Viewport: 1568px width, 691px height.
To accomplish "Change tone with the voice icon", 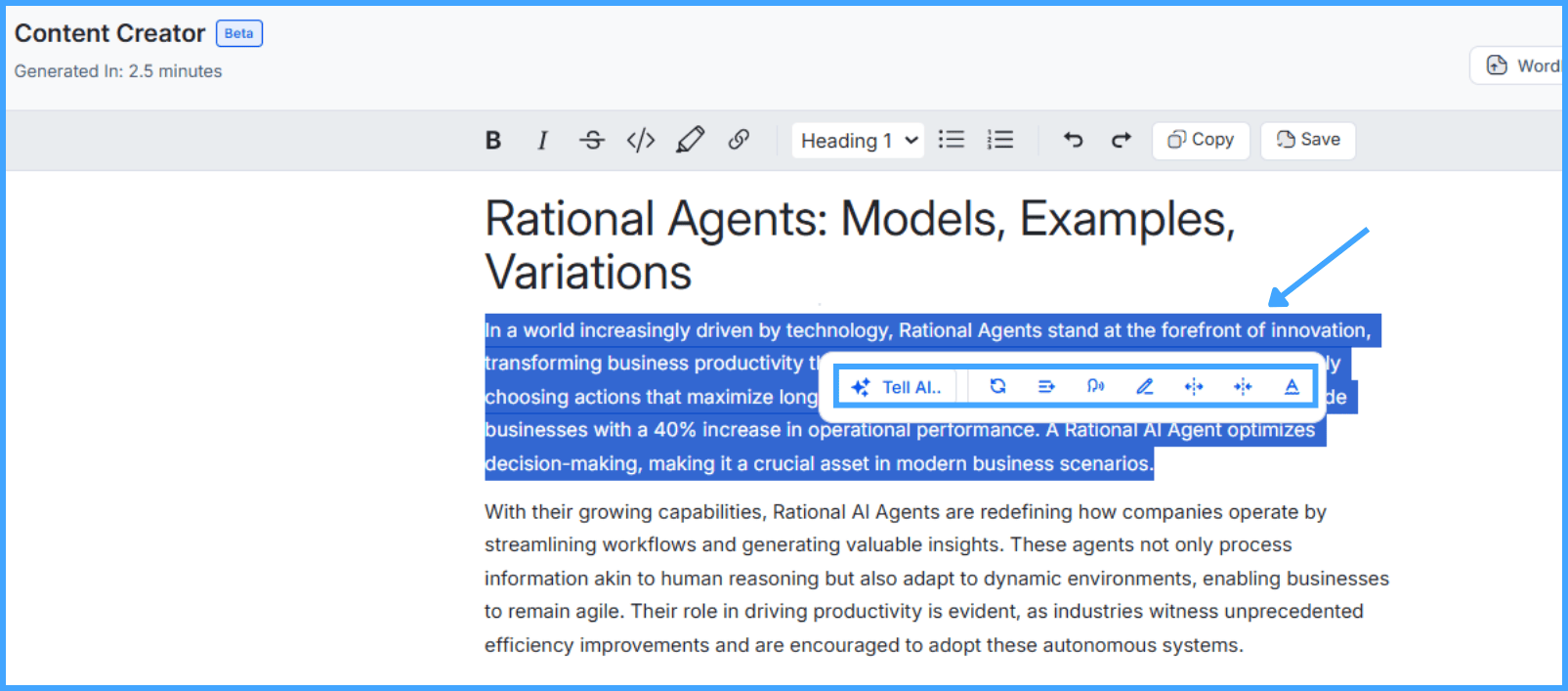I will [x=1095, y=387].
